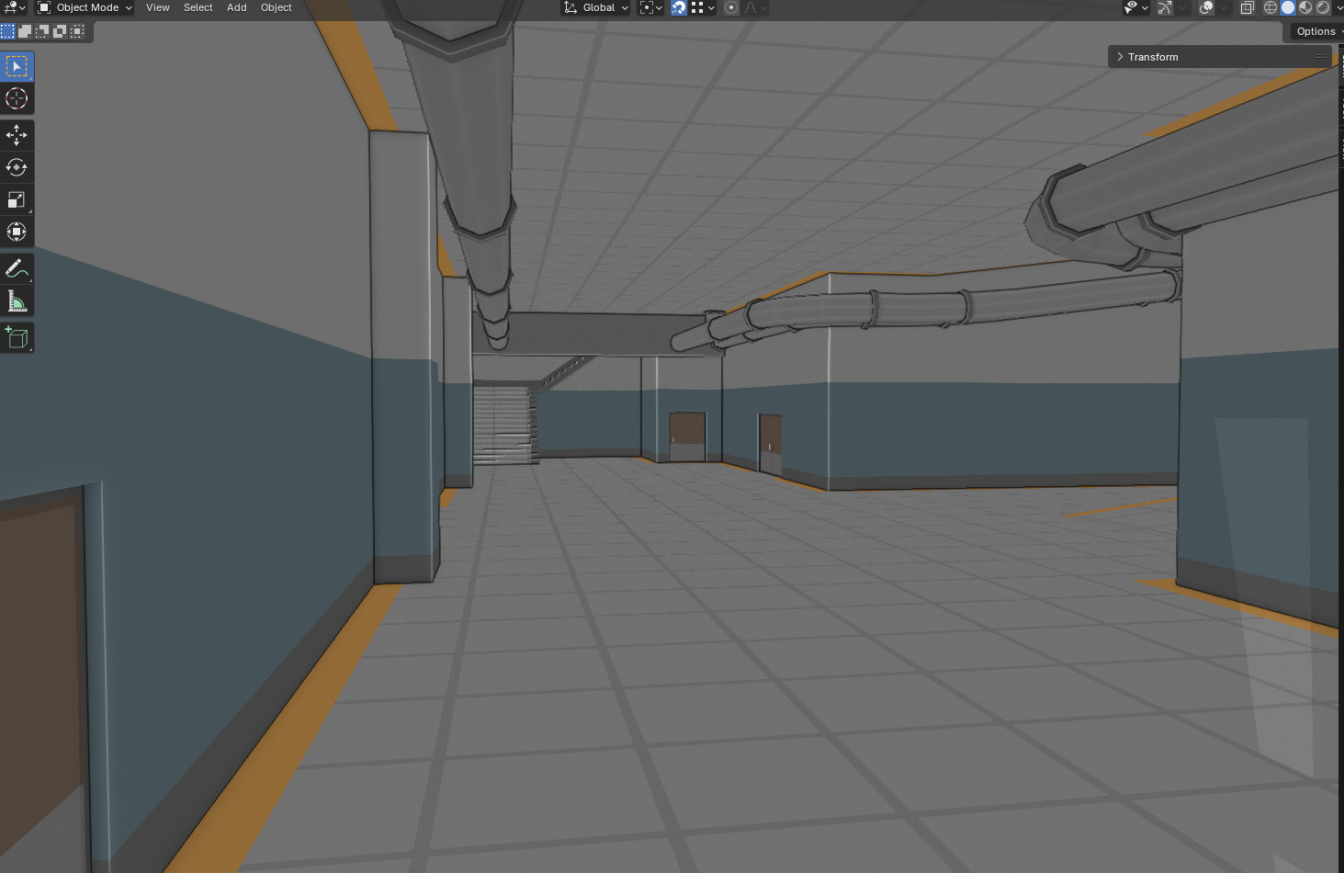Toggle proportional editing
1344x873 pixels.
click(731, 8)
